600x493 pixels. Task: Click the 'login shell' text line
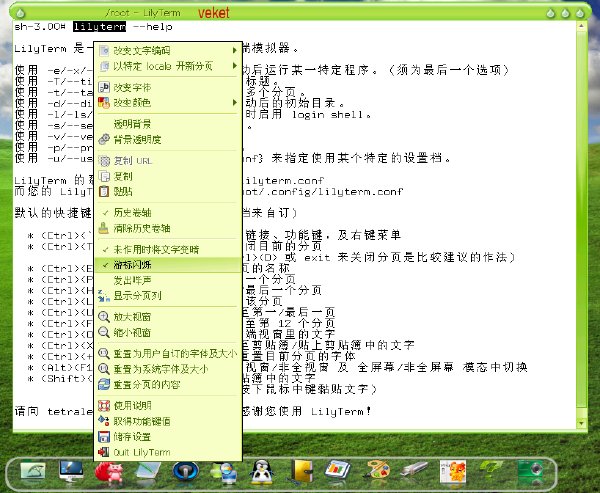331,114
